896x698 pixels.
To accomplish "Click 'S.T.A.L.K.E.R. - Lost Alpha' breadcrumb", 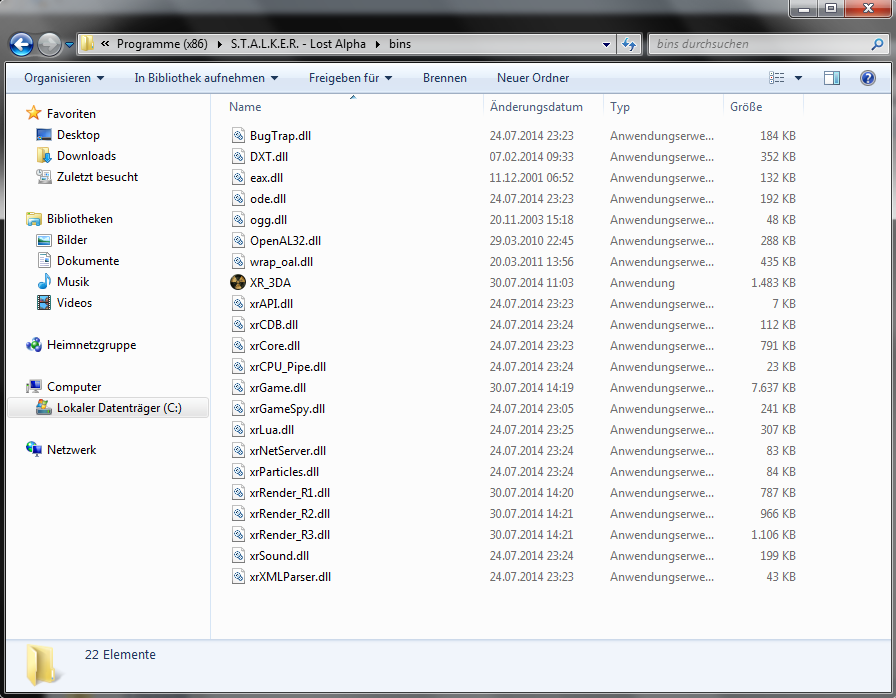I will (298, 44).
